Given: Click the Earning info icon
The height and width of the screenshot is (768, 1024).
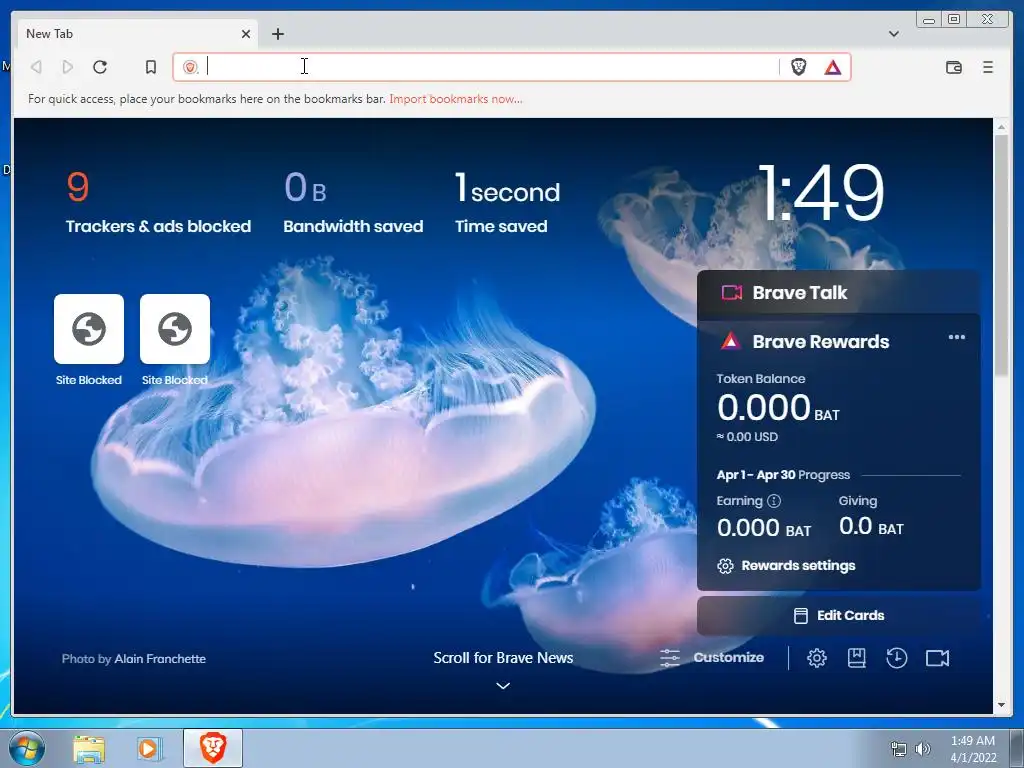Looking at the screenshot, I should [774, 501].
